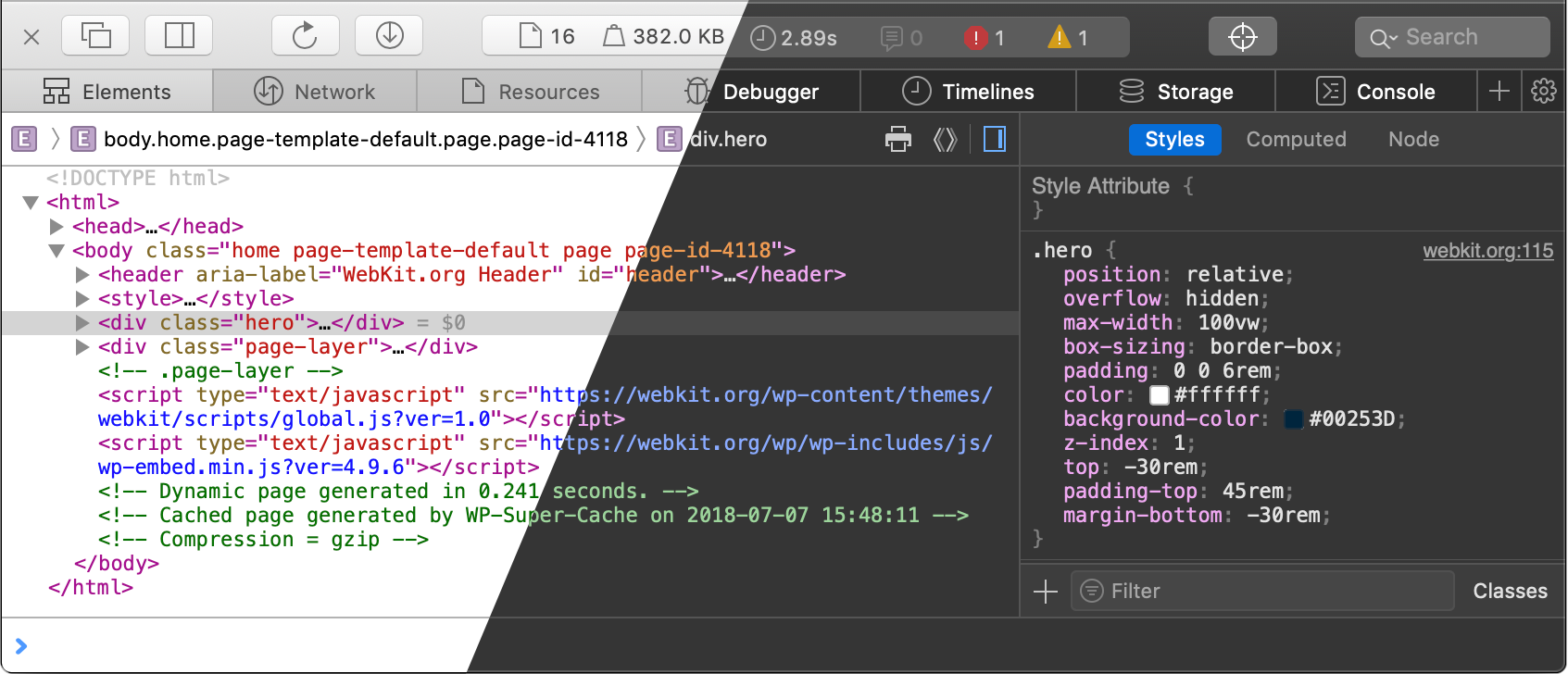The height and width of the screenshot is (674, 1568).
Task: Click the first E element breadcrumb icon
Action: 24,139
